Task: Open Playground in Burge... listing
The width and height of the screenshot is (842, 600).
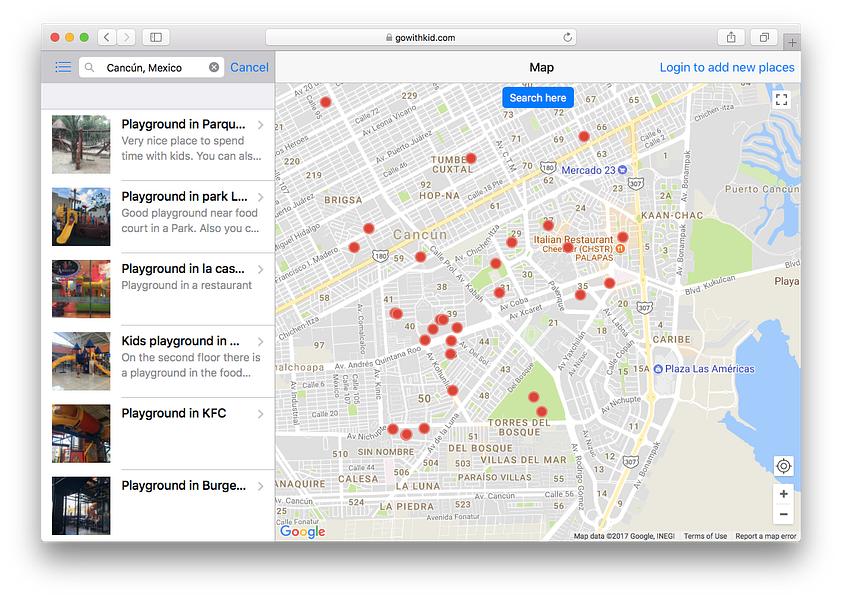Action: tap(158, 505)
